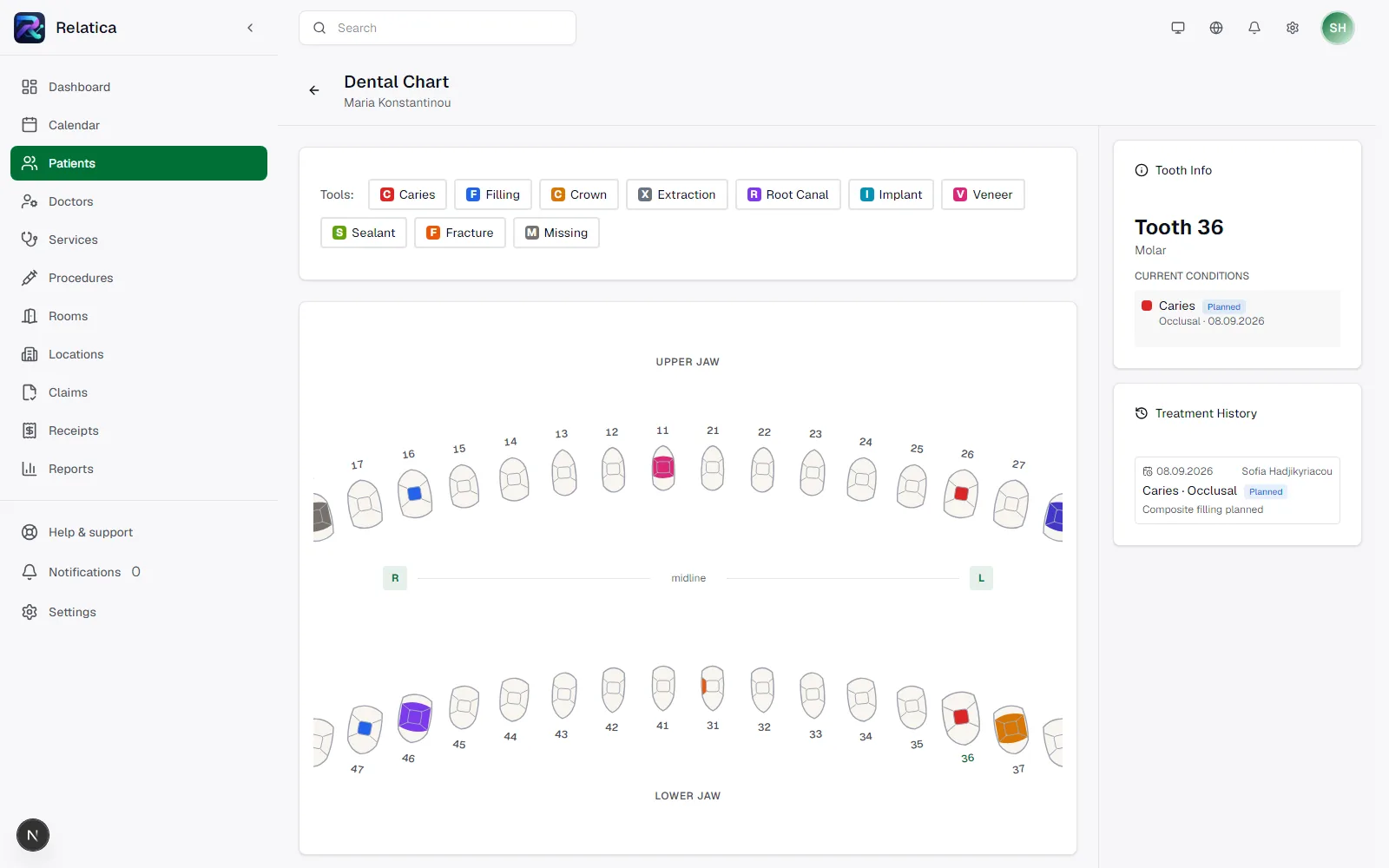Select the orange crowned tooth 37
Screen dimensions: 1389x868
[1011, 728]
